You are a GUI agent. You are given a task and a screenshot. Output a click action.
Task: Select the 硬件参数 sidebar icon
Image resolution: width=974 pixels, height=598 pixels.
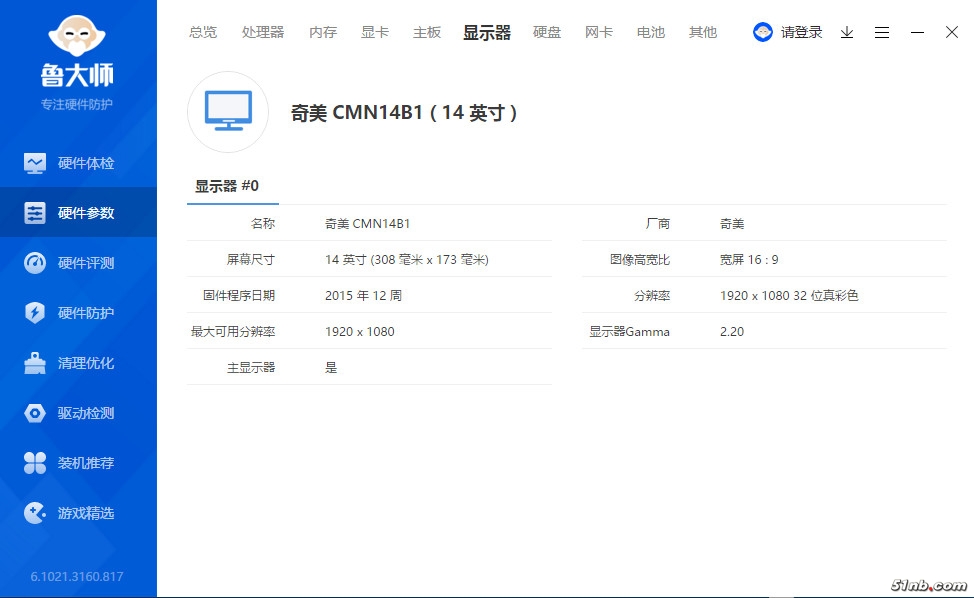[x=35, y=213]
